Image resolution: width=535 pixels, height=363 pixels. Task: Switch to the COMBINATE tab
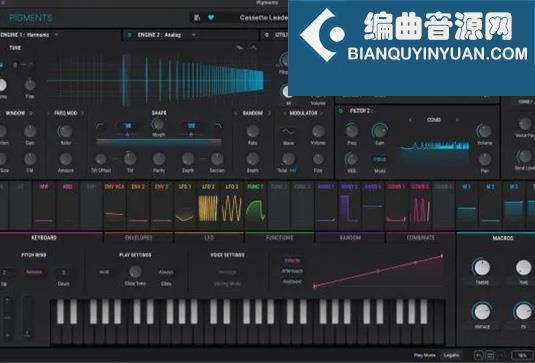420,237
